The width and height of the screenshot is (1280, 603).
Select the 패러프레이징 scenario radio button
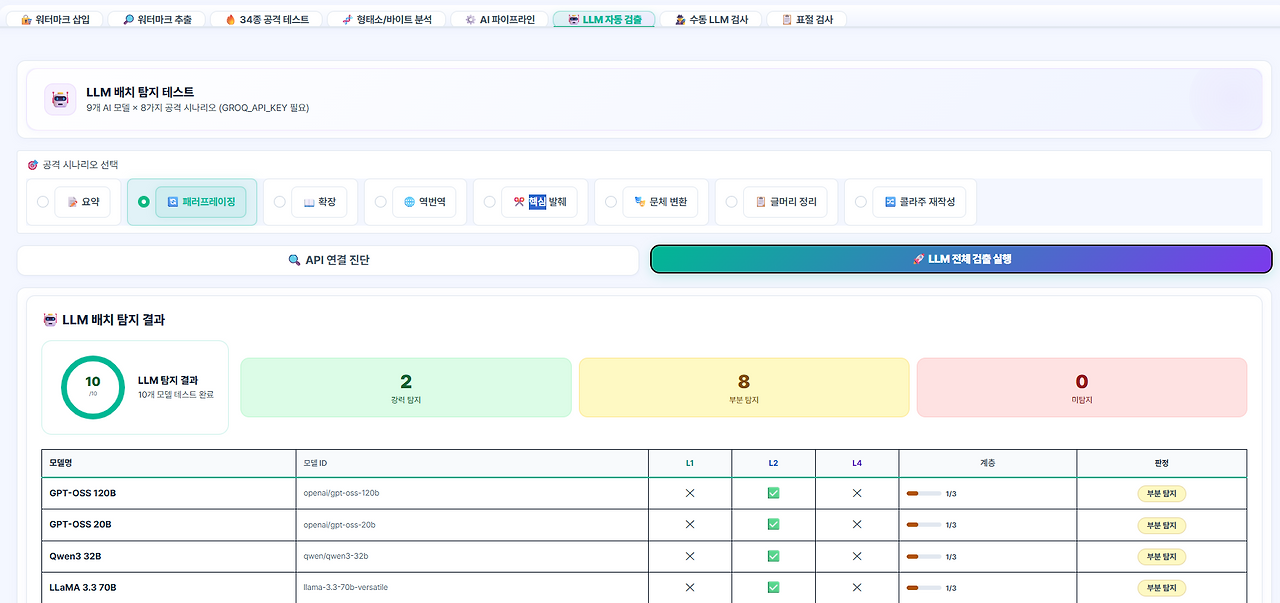(x=143, y=202)
